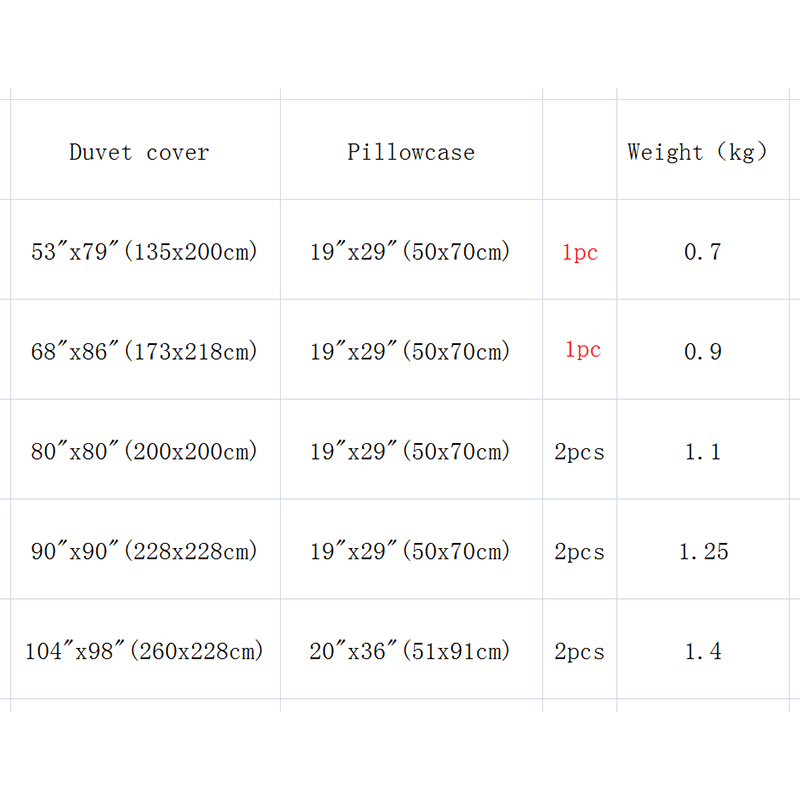Click the Weight (kg) column header
This screenshot has width=800, height=800.
pyautogui.click(x=697, y=153)
